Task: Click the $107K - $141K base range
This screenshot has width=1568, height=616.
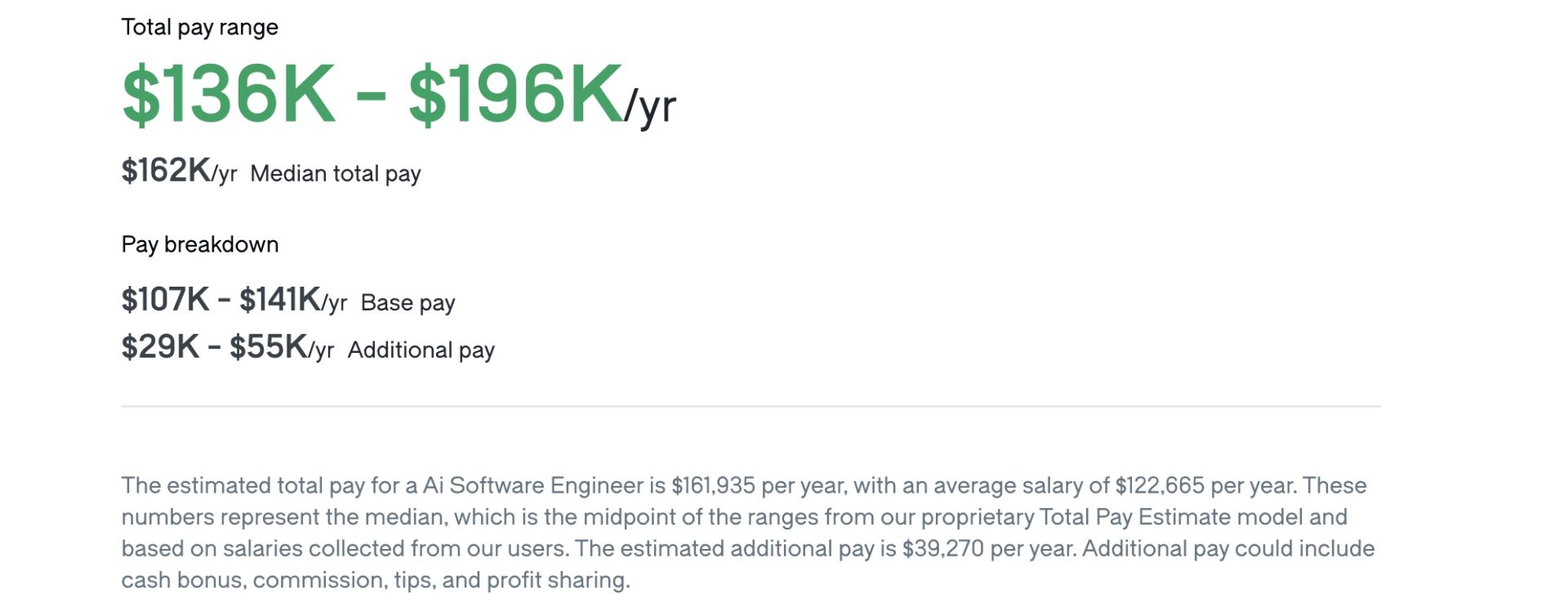Action: point(220,300)
